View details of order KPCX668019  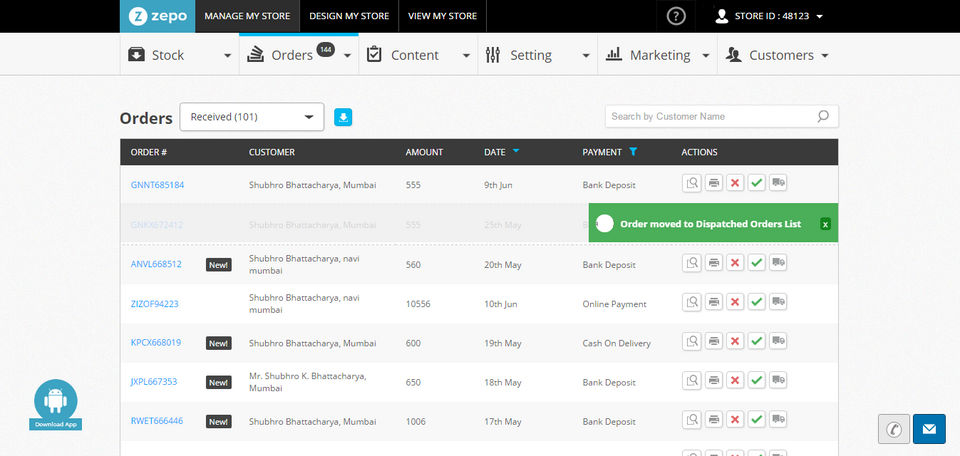(692, 342)
